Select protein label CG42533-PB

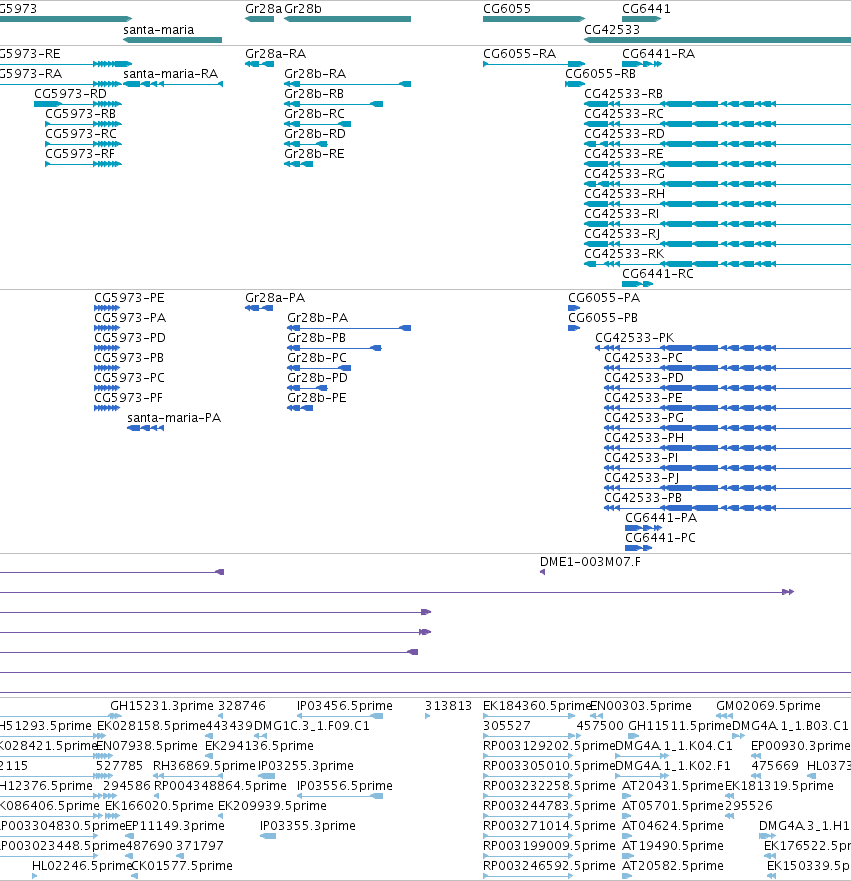tap(643, 498)
